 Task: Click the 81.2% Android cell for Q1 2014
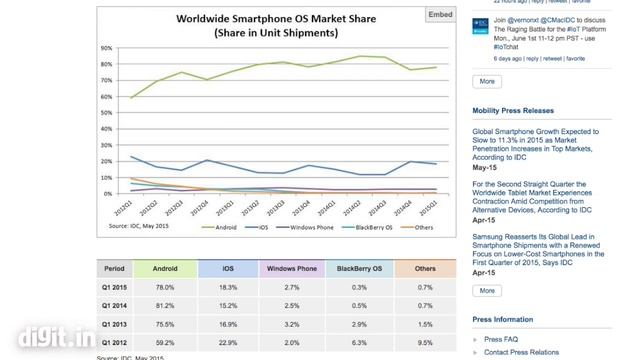pyautogui.click(x=165, y=306)
